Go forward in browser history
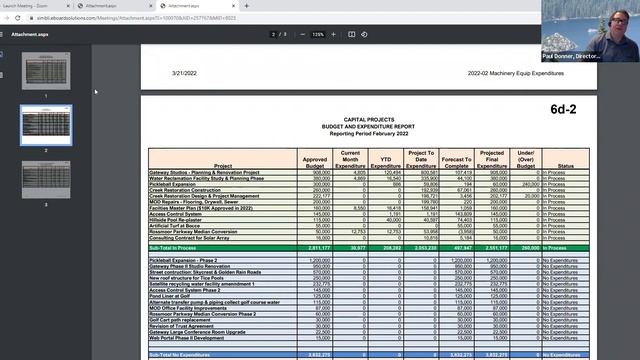640x360 pixels. tap(7, 18)
